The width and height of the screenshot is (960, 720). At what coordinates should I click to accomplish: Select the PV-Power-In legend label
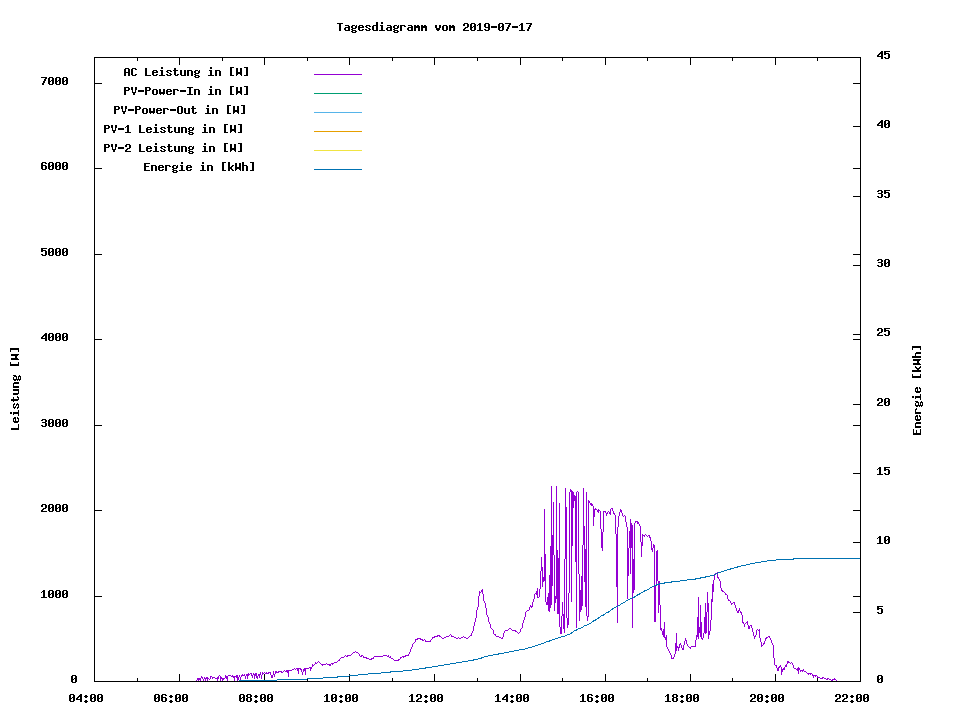click(x=193, y=91)
